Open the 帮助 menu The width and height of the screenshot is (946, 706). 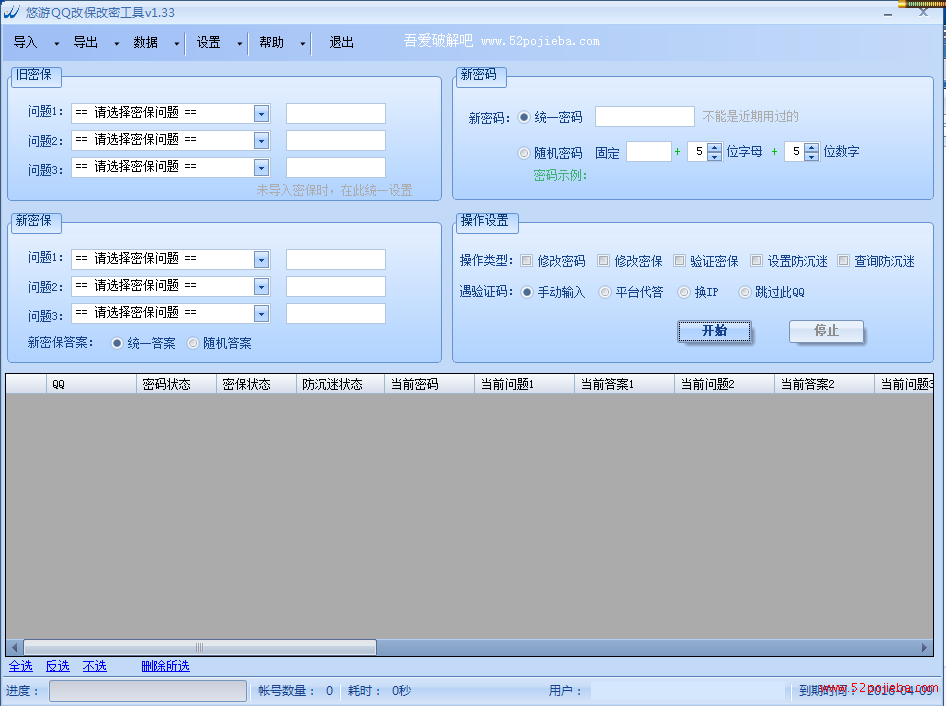coord(271,42)
